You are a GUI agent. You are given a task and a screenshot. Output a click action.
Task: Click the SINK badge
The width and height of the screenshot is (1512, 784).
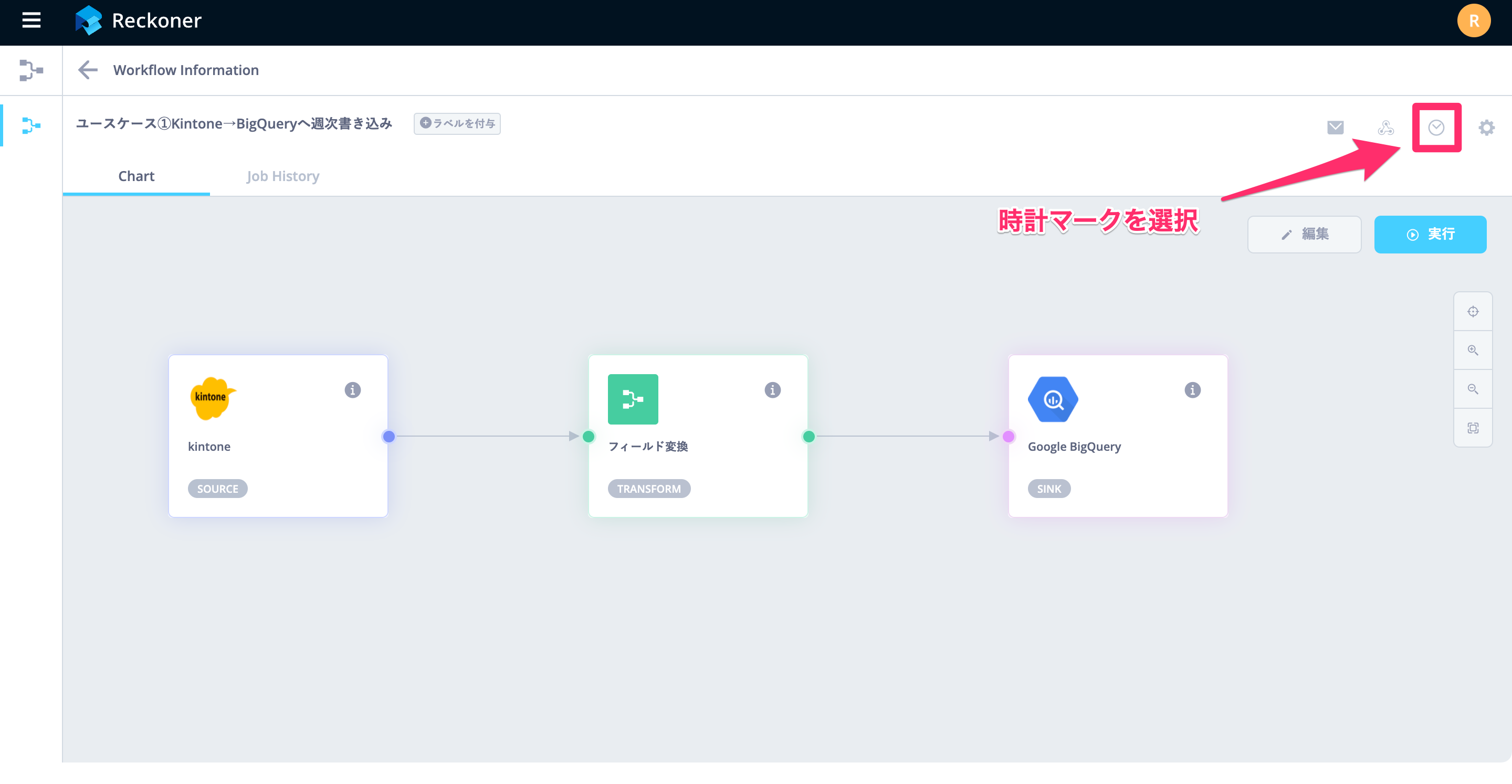tap(1049, 489)
